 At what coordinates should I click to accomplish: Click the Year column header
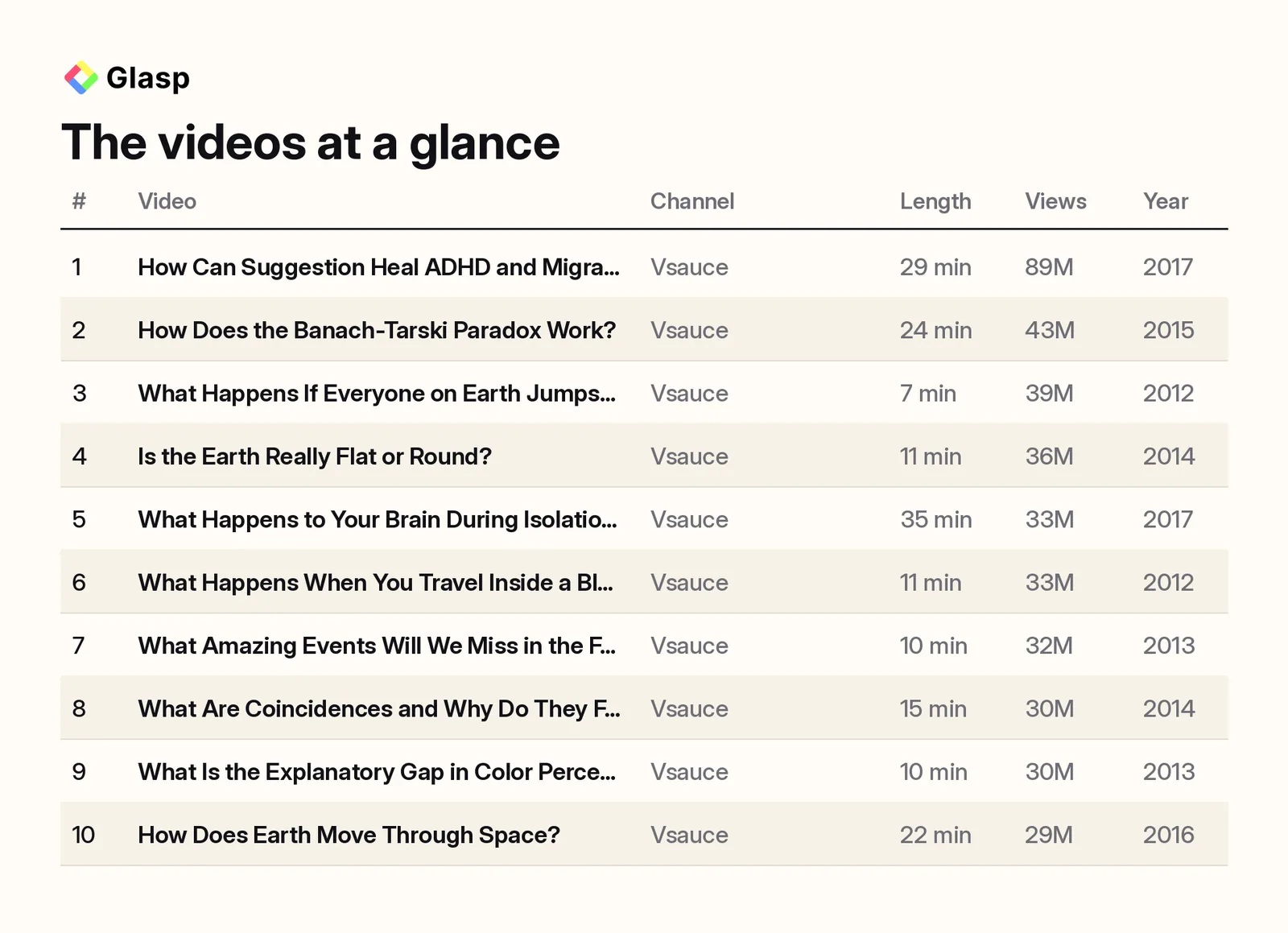coord(1166,201)
